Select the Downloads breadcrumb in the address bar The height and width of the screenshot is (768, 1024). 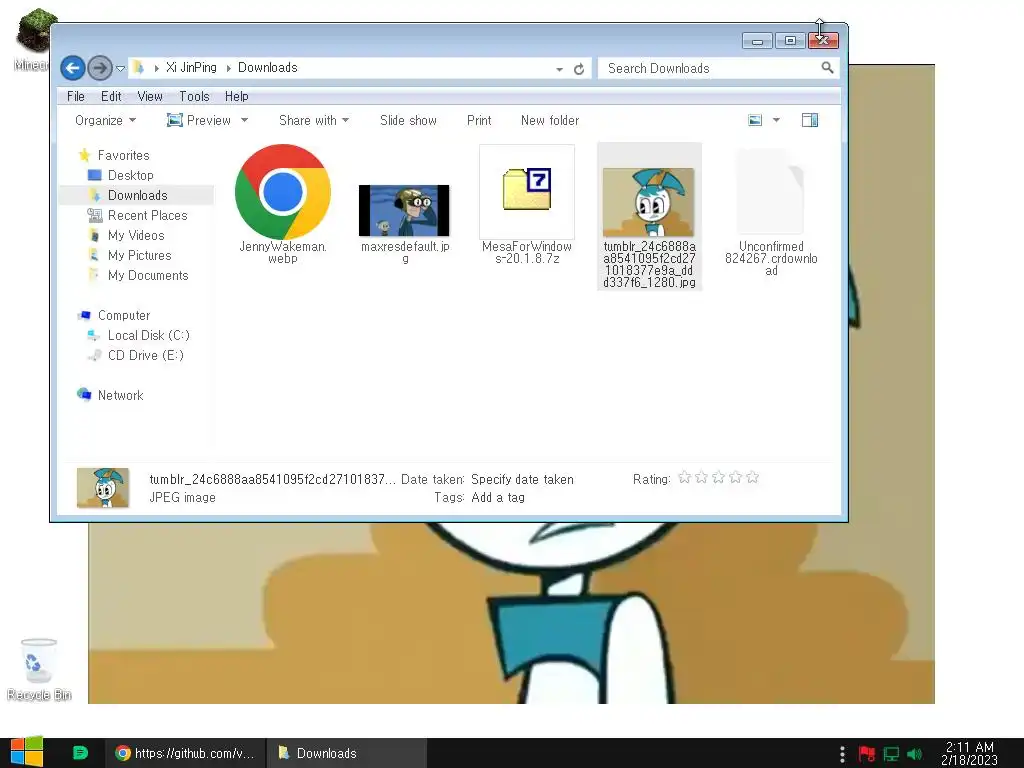(x=267, y=67)
